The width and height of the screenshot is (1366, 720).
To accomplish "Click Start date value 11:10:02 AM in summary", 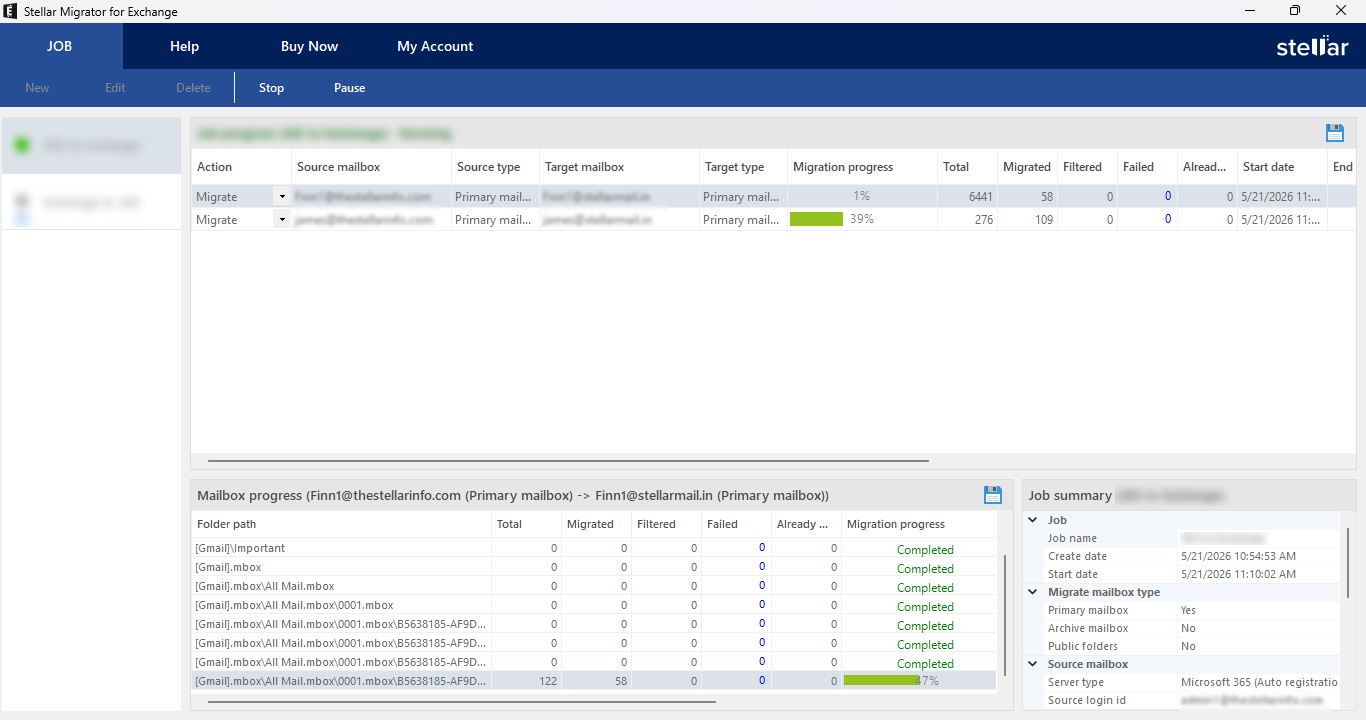I will pyautogui.click(x=1238, y=574).
